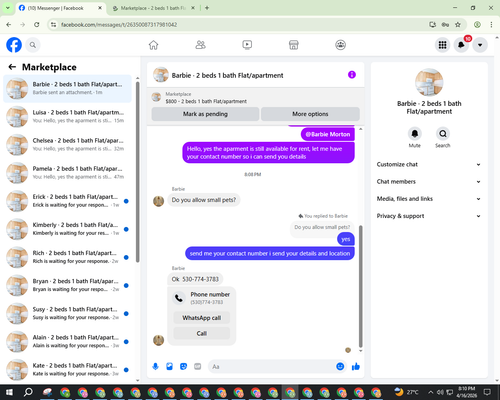The width and height of the screenshot is (500, 400).
Task: Open Windows taskbar search
Action: point(28,392)
